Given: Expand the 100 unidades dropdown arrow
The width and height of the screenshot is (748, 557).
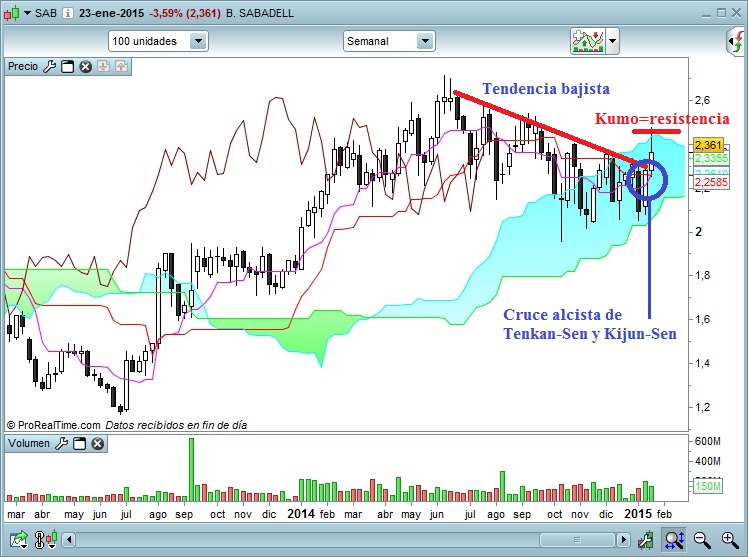Looking at the screenshot, I should (198, 41).
